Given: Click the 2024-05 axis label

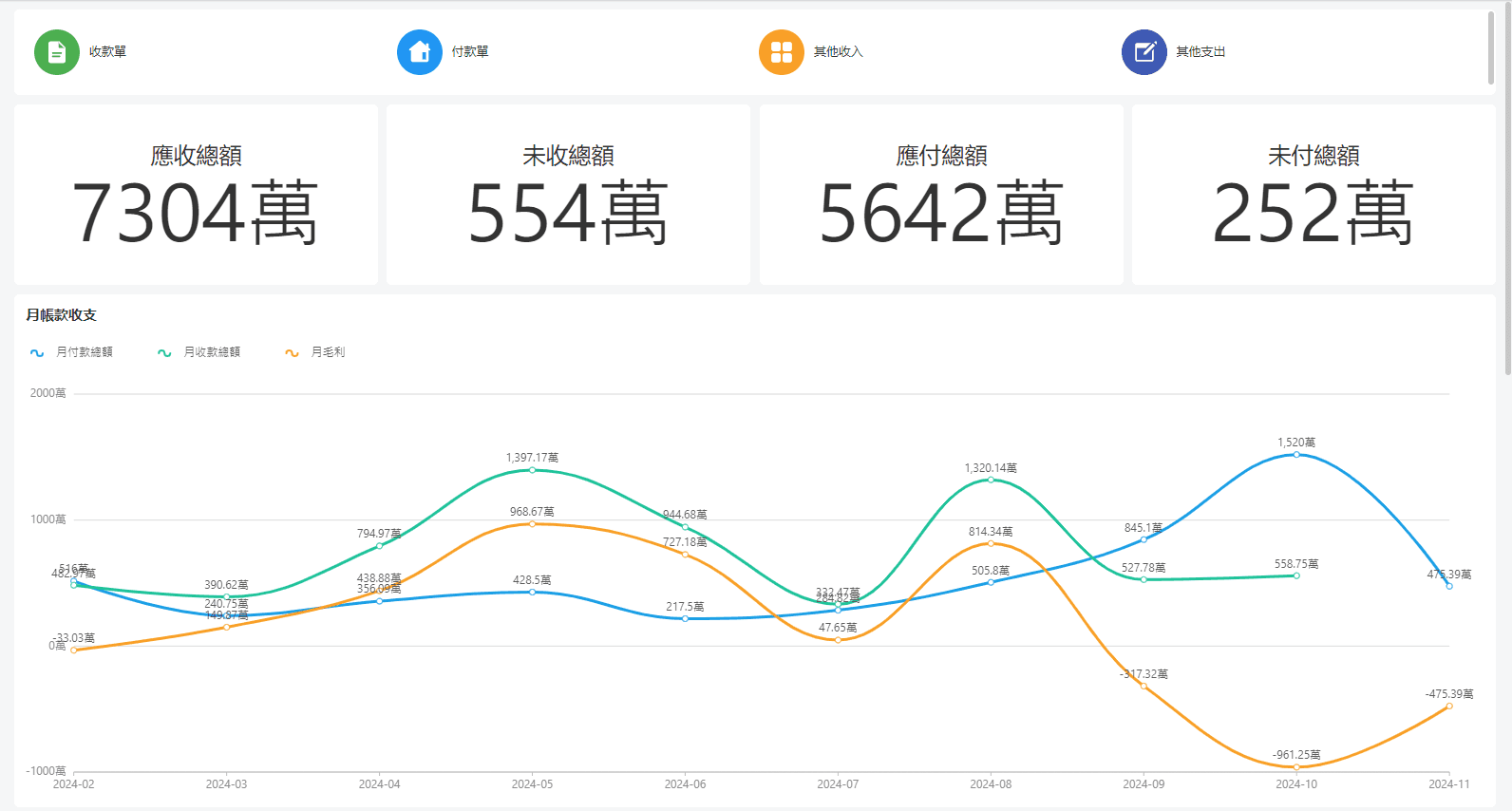Looking at the screenshot, I should (x=532, y=784).
